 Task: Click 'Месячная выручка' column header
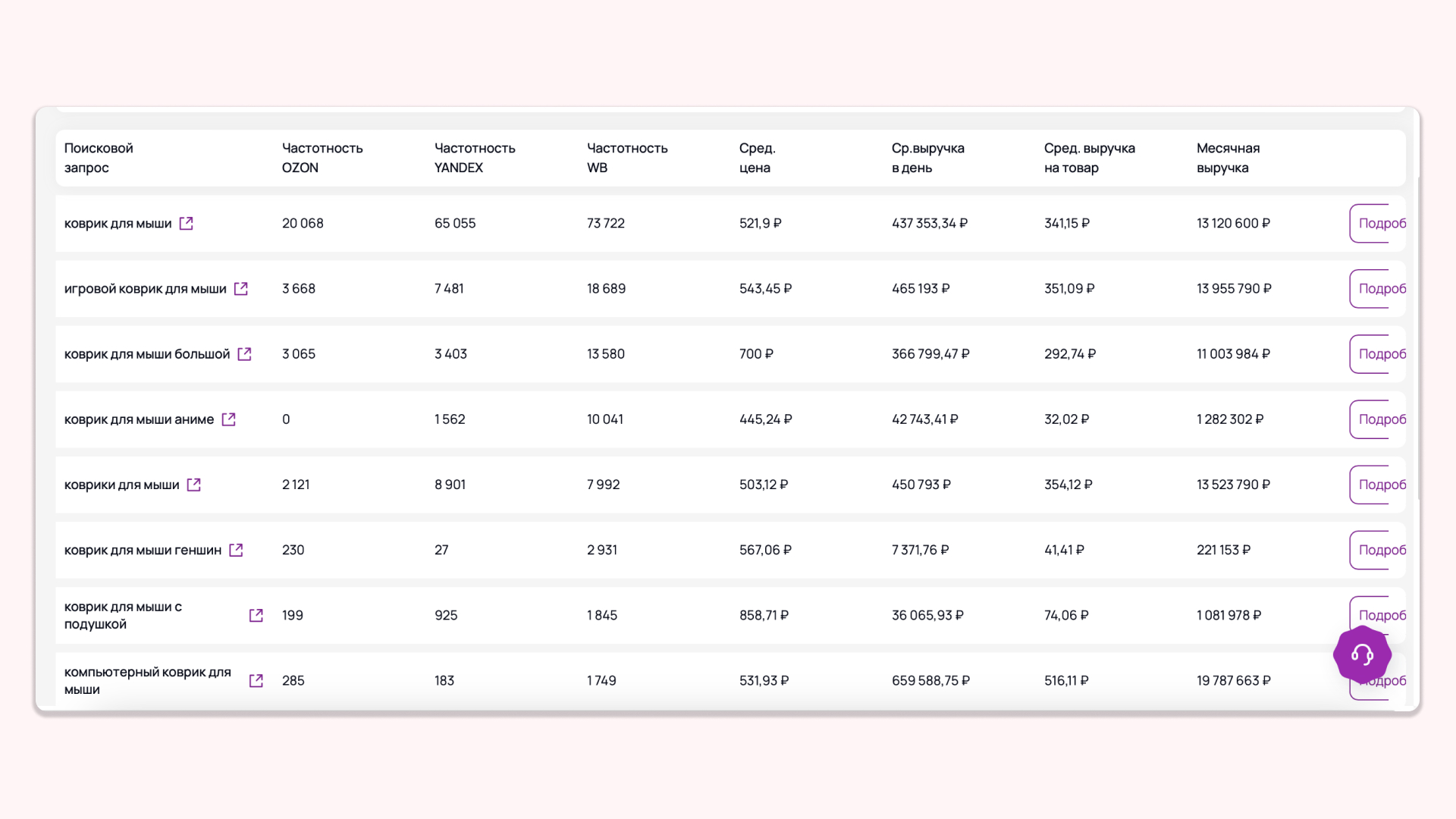(x=1227, y=158)
